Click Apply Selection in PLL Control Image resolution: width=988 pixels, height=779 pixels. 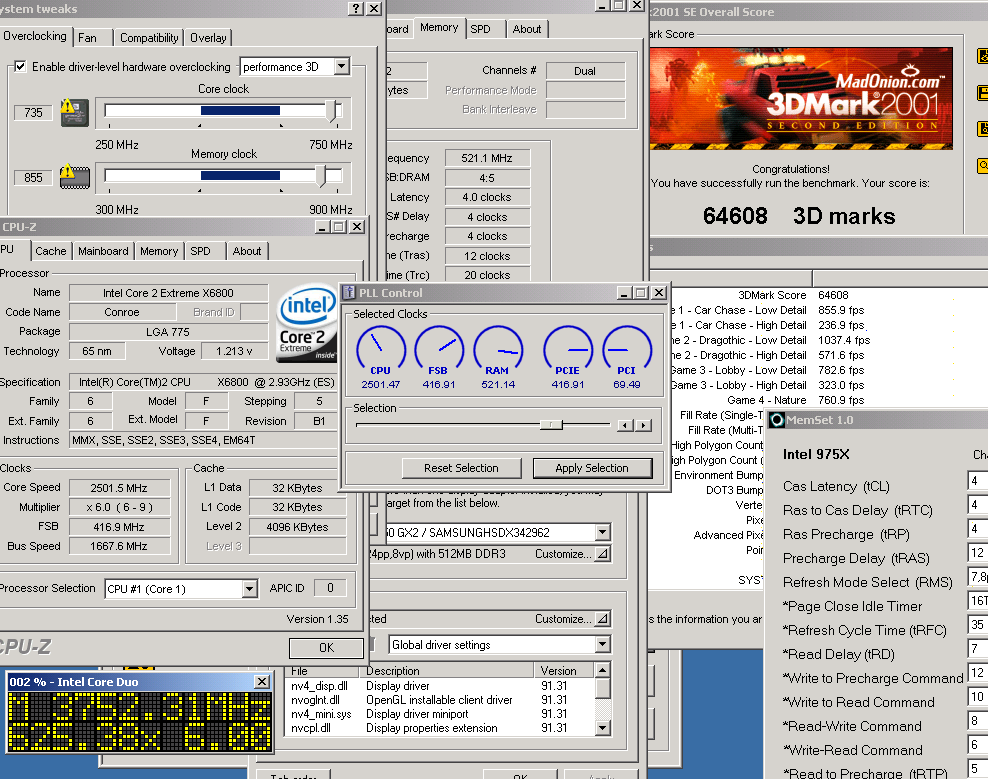592,468
